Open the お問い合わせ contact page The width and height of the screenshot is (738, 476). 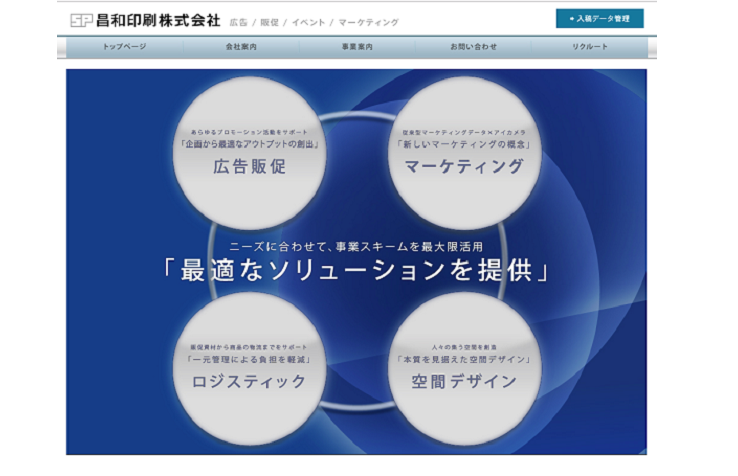(473, 47)
